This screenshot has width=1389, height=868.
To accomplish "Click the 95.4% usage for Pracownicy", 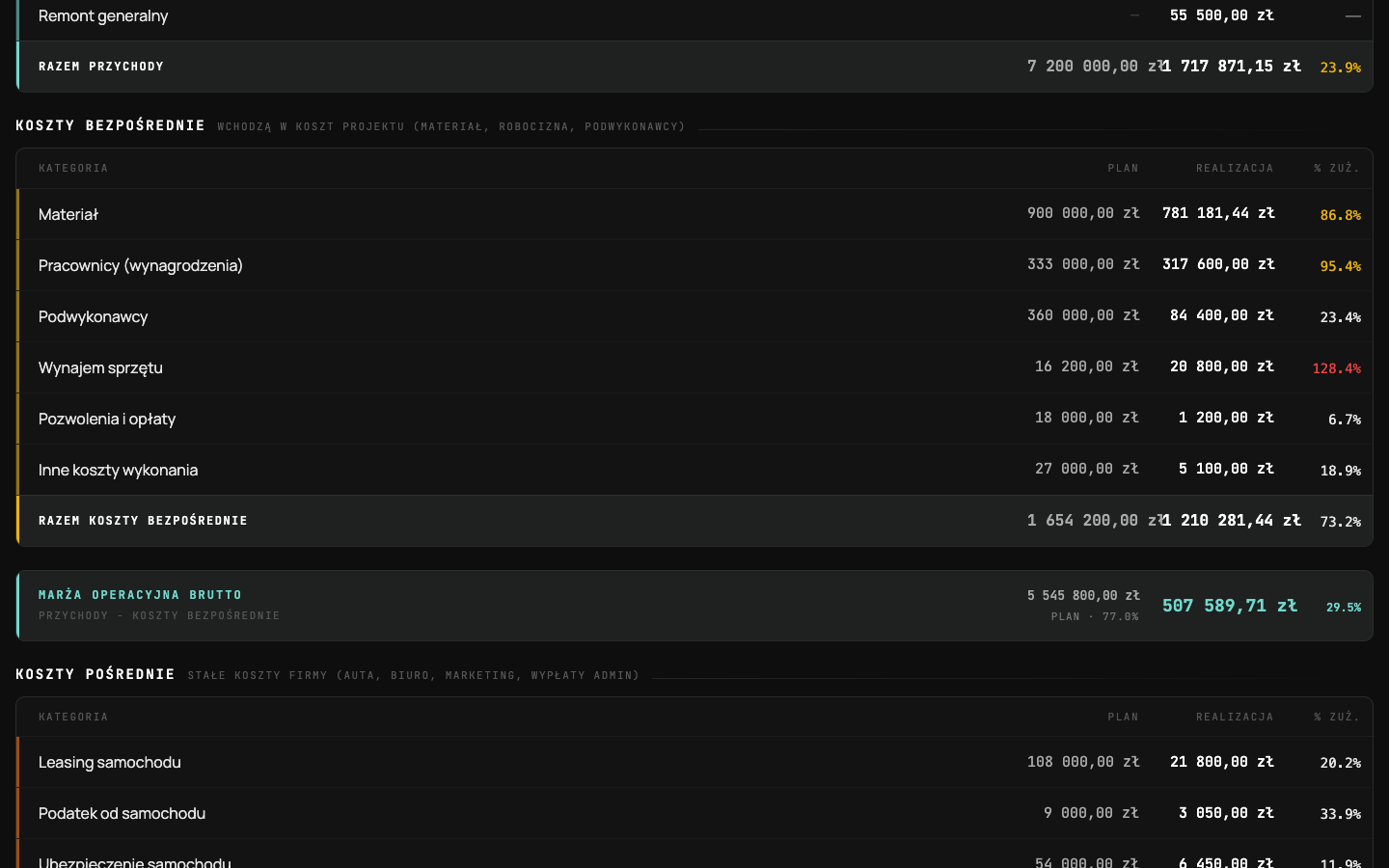I will (1341, 266).
